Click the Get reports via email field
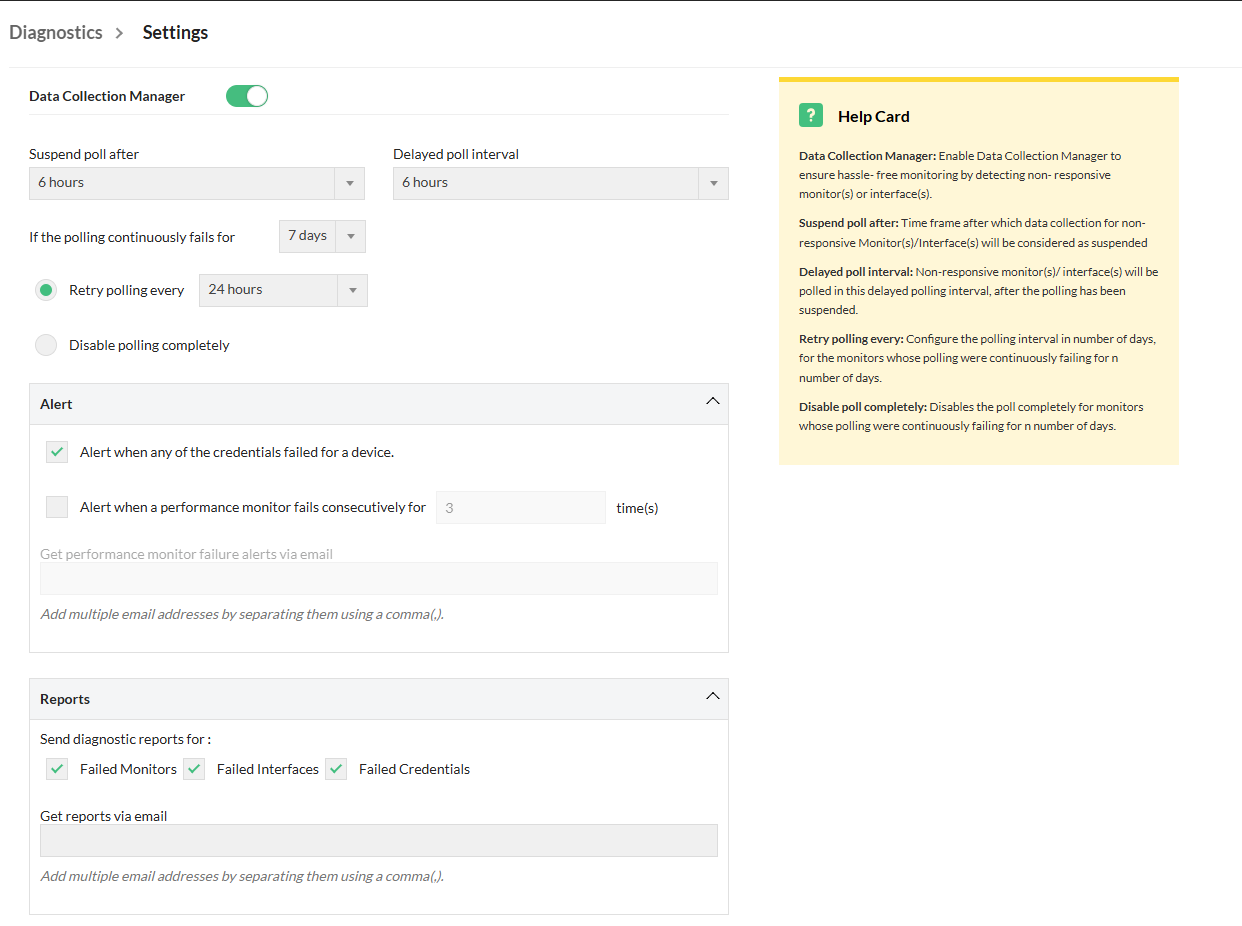 (x=379, y=840)
